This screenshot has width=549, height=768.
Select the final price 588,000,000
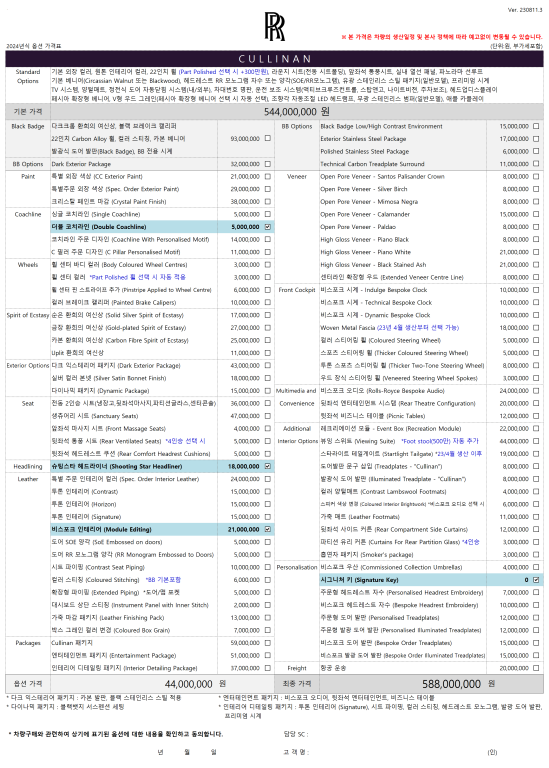[451, 684]
